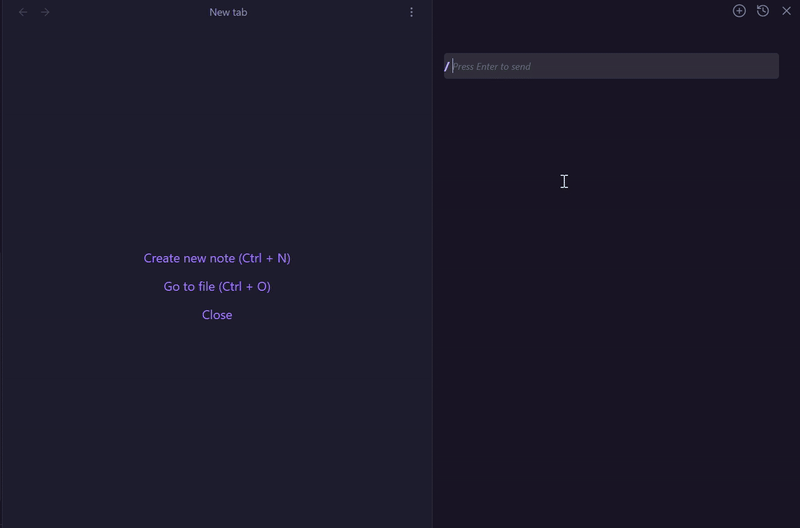Close the chat side panel
Screen dimensions: 800x528
click(786, 11)
